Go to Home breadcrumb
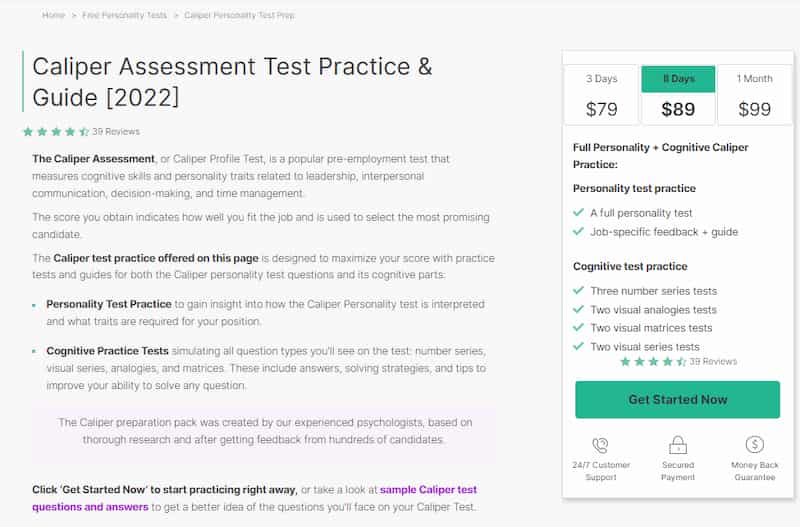 (53, 15)
